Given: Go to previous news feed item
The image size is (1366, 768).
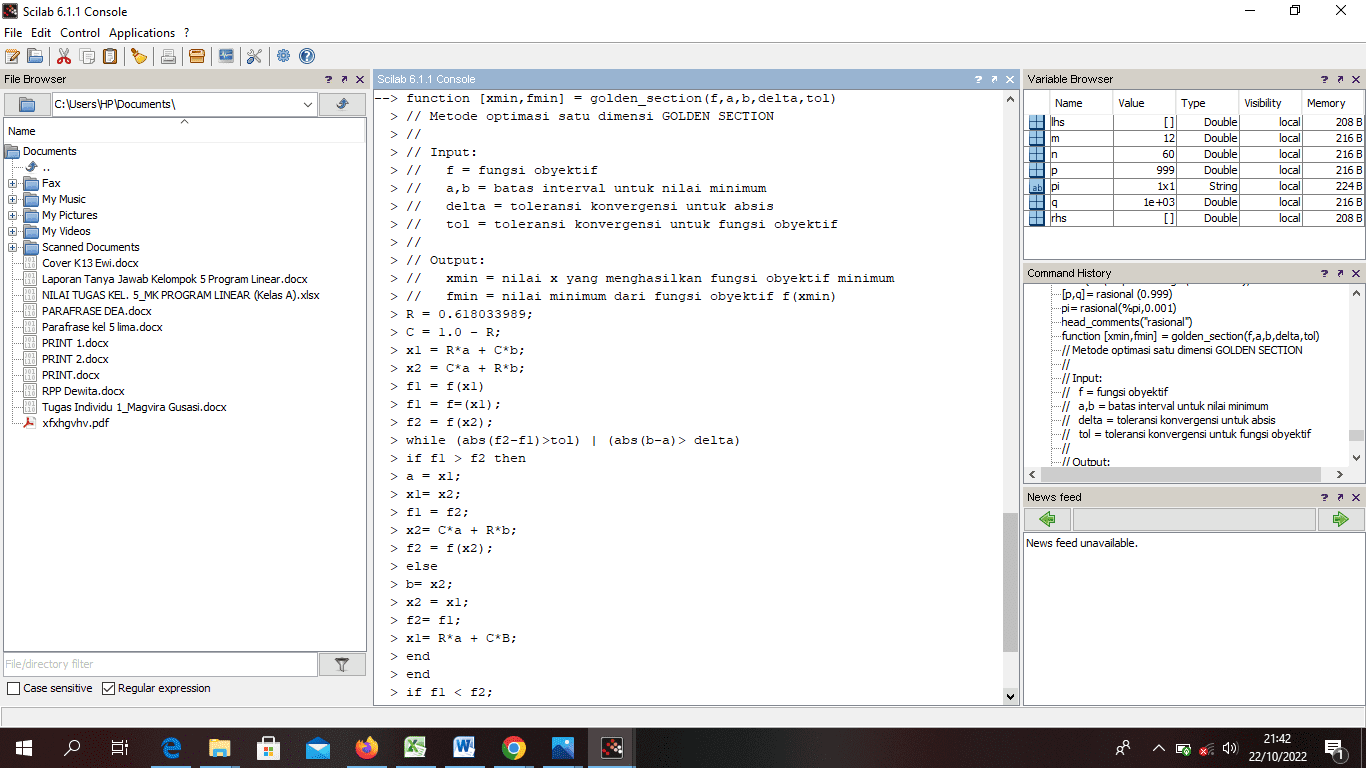Looking at the screenshot, I should point(1048,519).
